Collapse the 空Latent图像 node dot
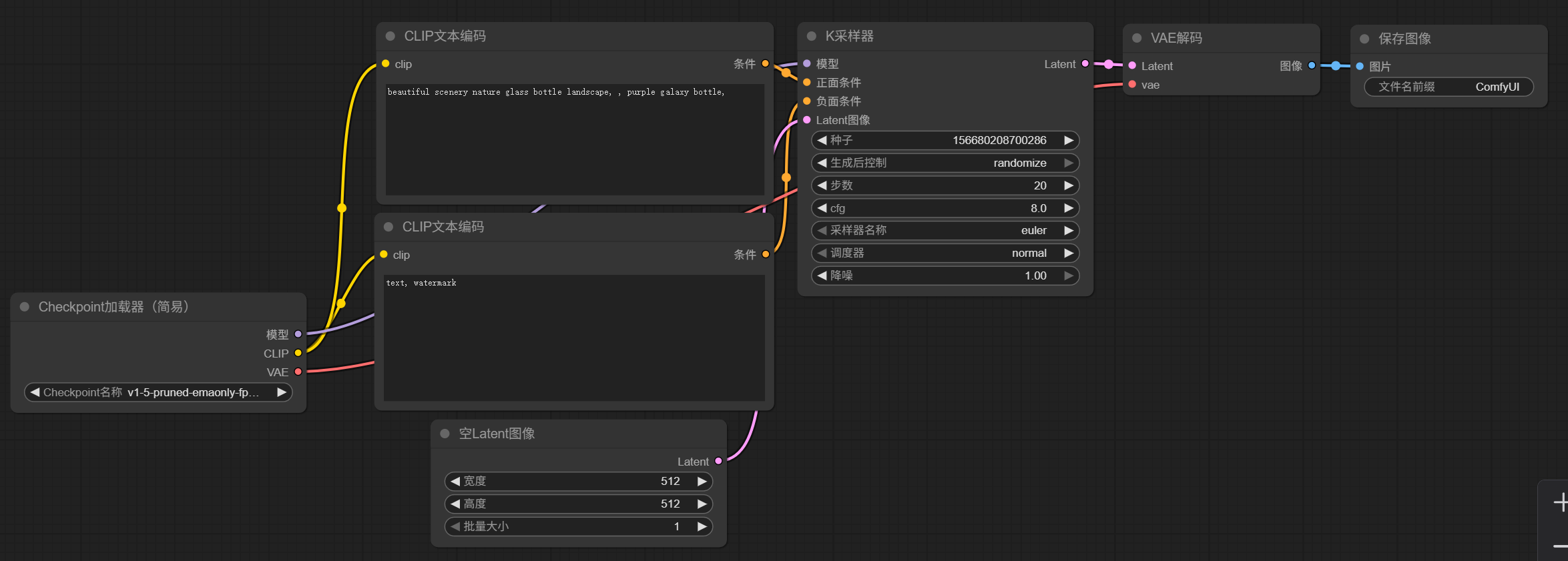 (445, 434)
